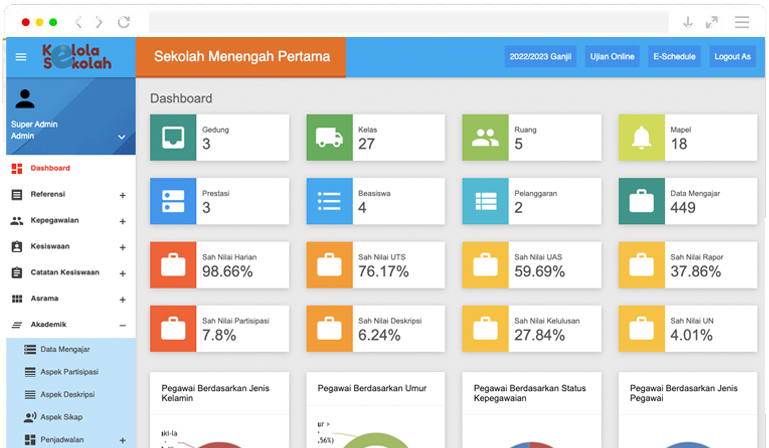
Task: Open the Kepegawaian menu
Action: click(54, 220)
